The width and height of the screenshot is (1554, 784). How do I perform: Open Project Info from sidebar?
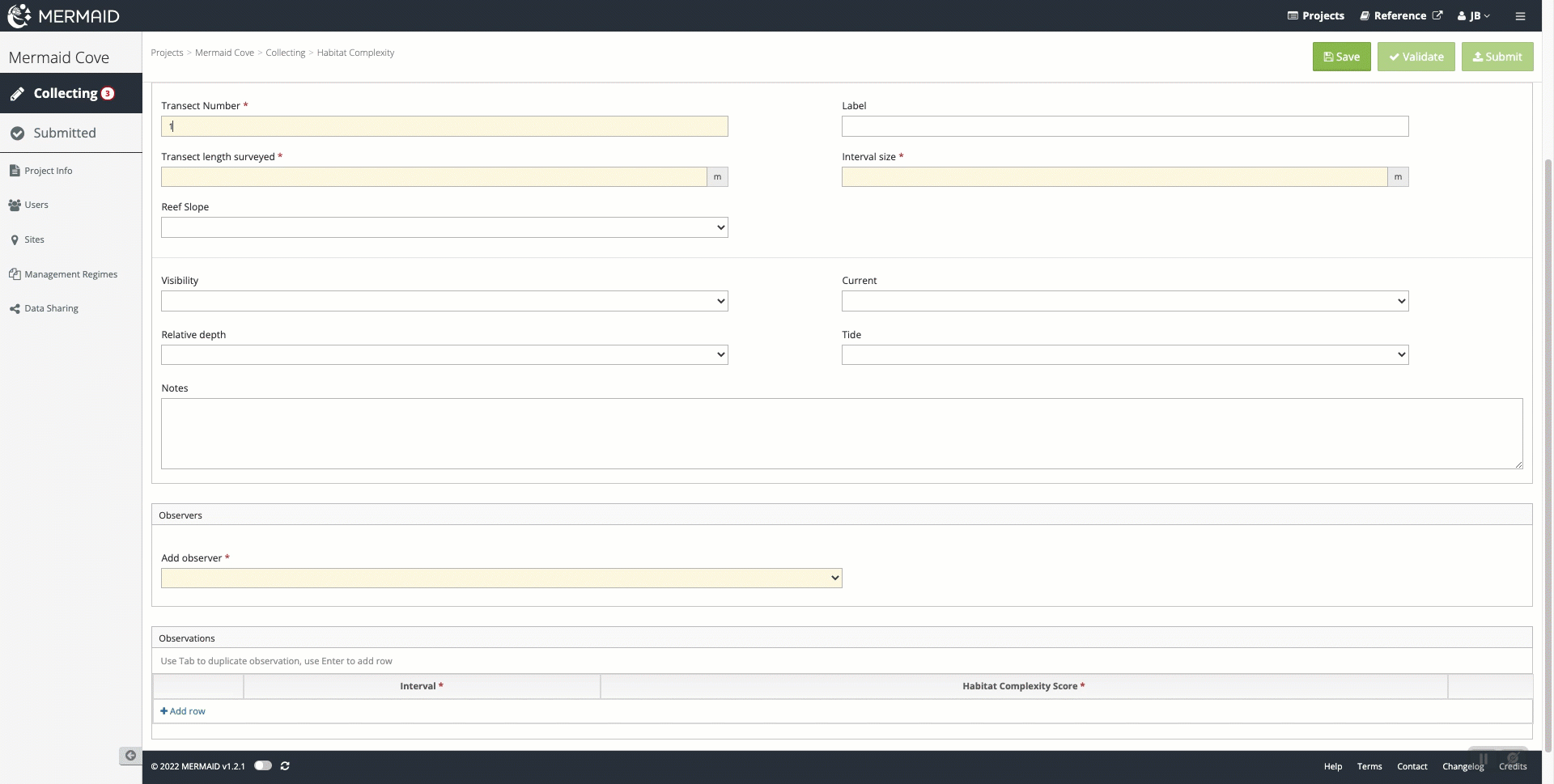tap(48, 171)
